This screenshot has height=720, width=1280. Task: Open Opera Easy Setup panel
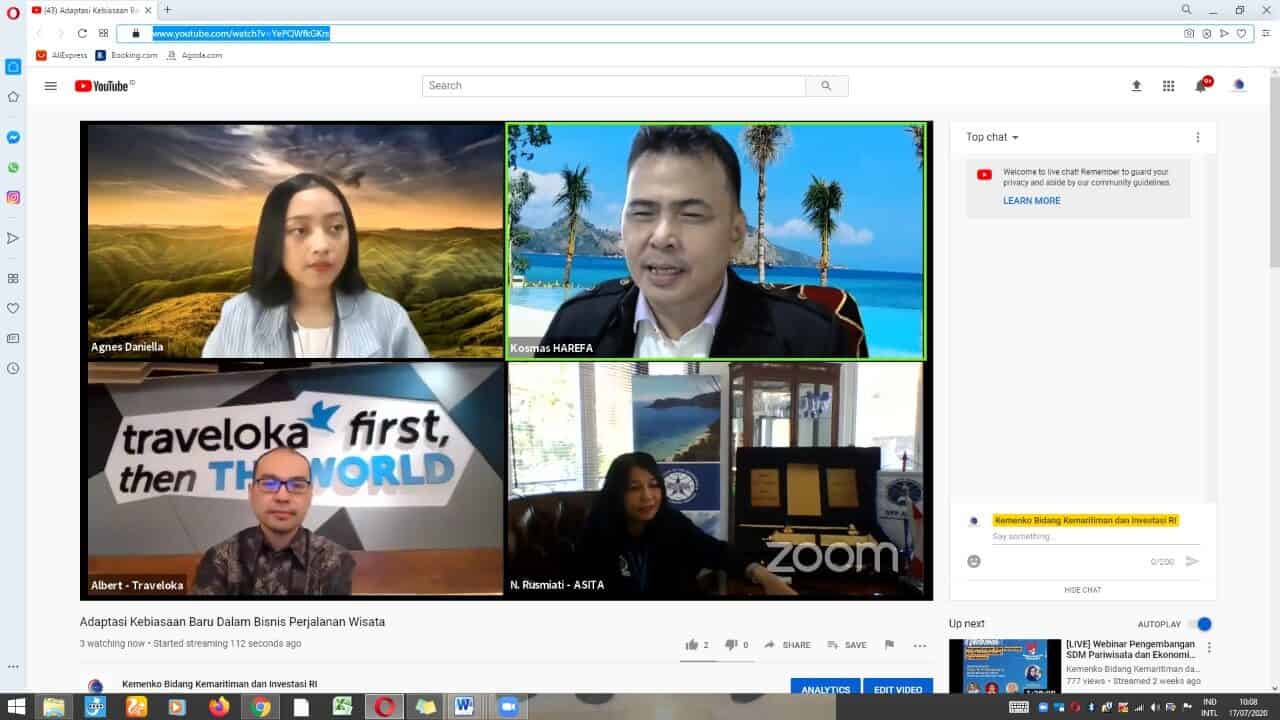[x=1266, y=33]
